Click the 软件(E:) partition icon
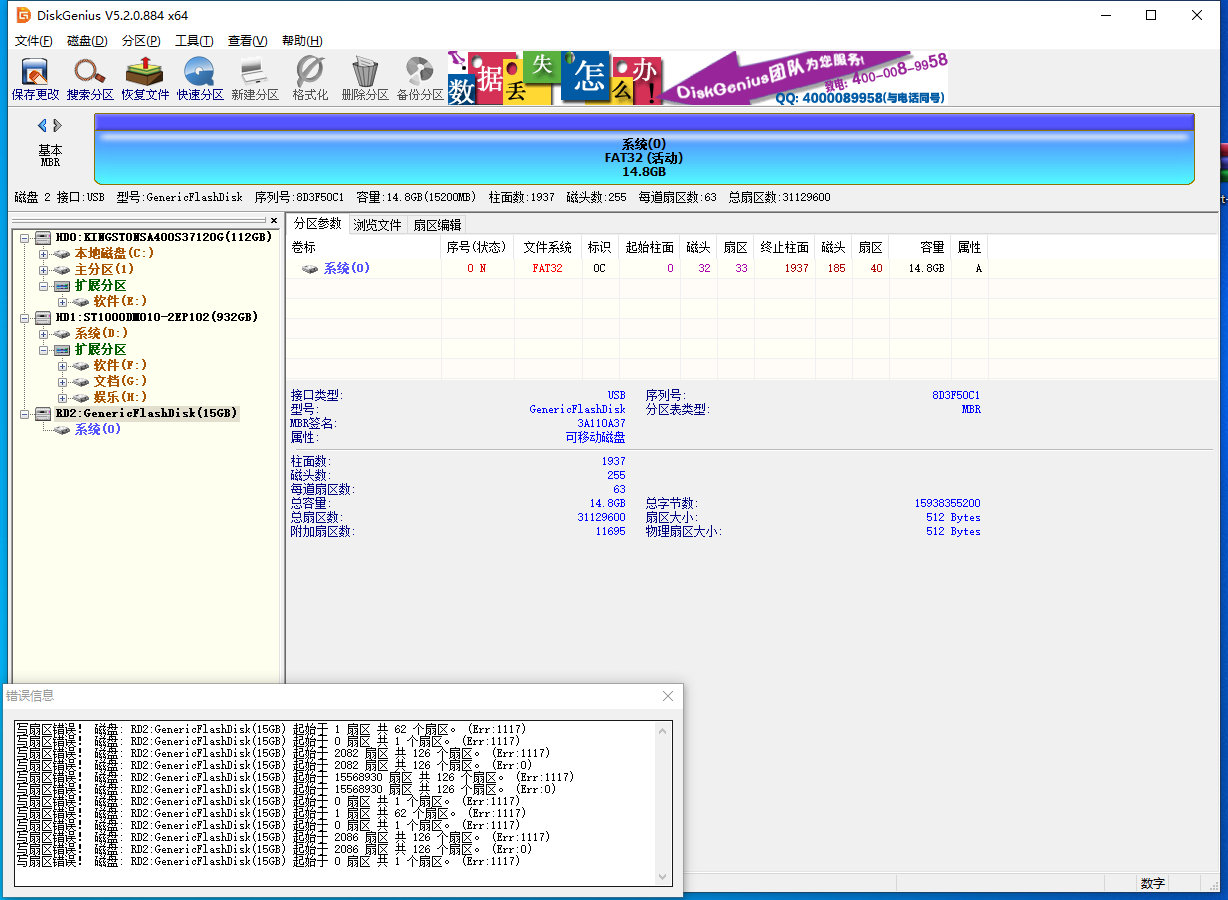This screenshot has width=1228, height=900. pos(81,301)
